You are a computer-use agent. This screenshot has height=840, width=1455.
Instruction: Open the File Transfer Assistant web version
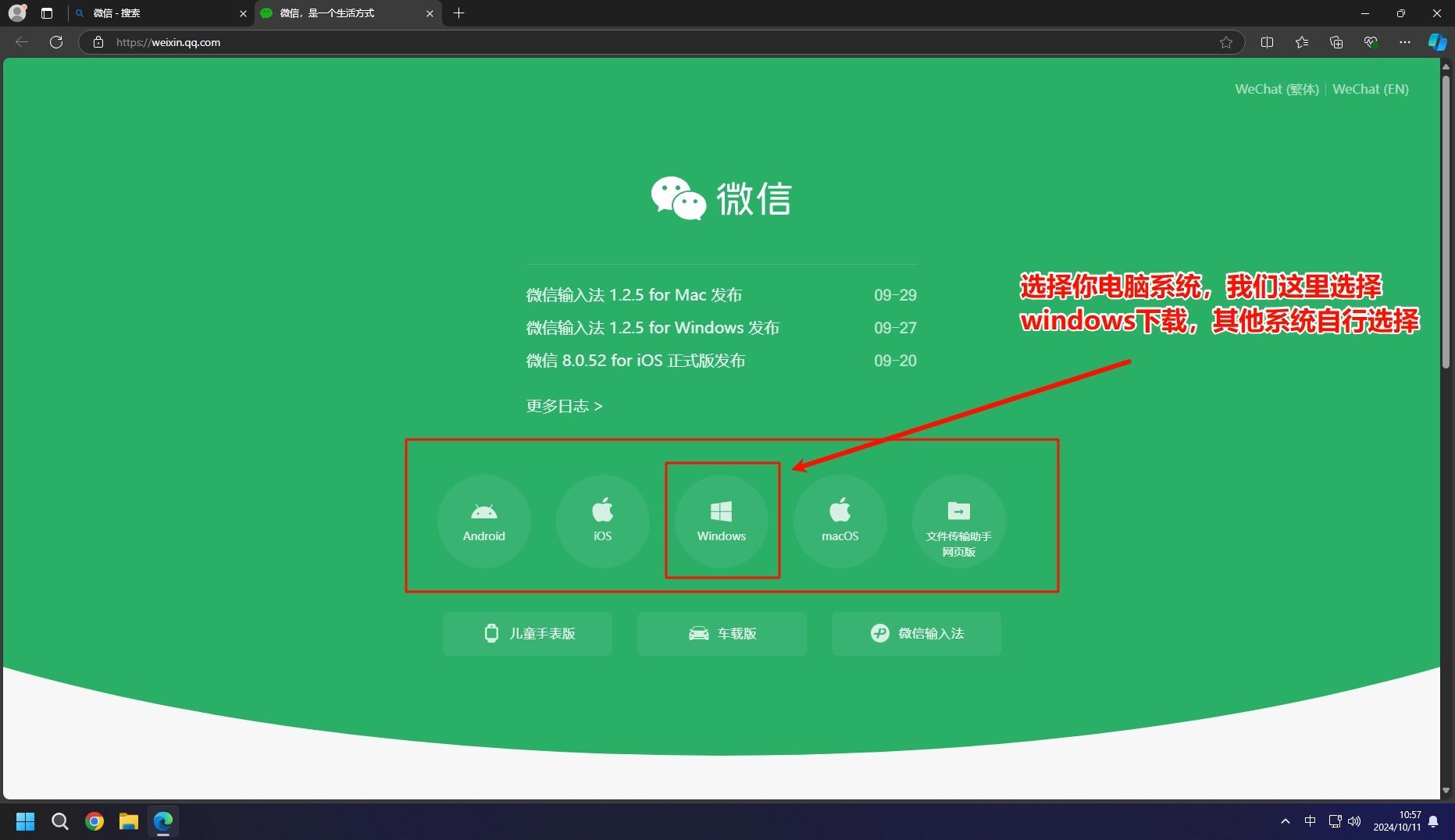958,521
